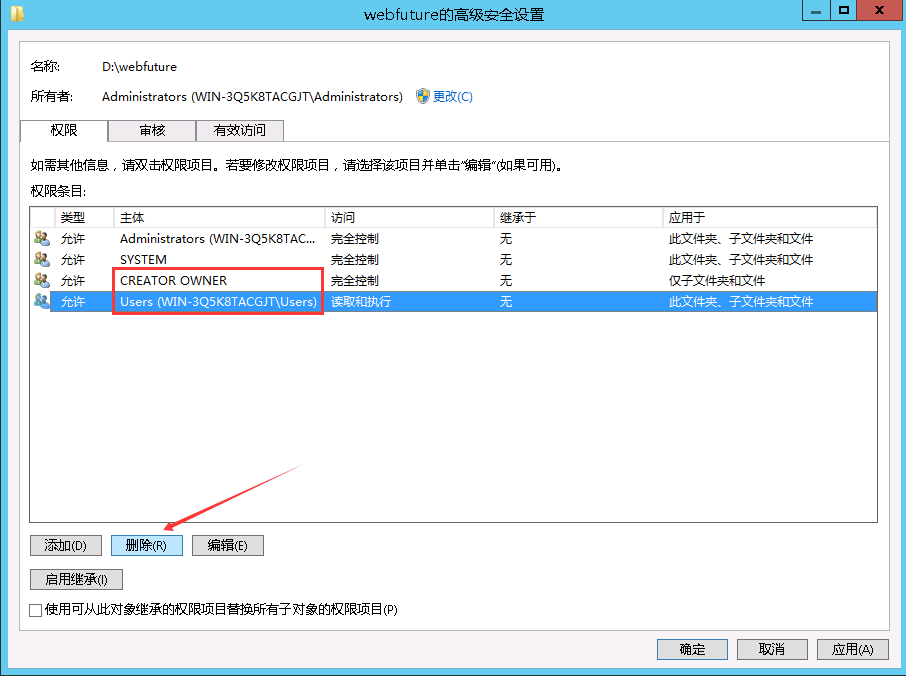The image size is (906, 676).
Task: Toggle the replace child object permissions checkbox
Action: [36, 609]
